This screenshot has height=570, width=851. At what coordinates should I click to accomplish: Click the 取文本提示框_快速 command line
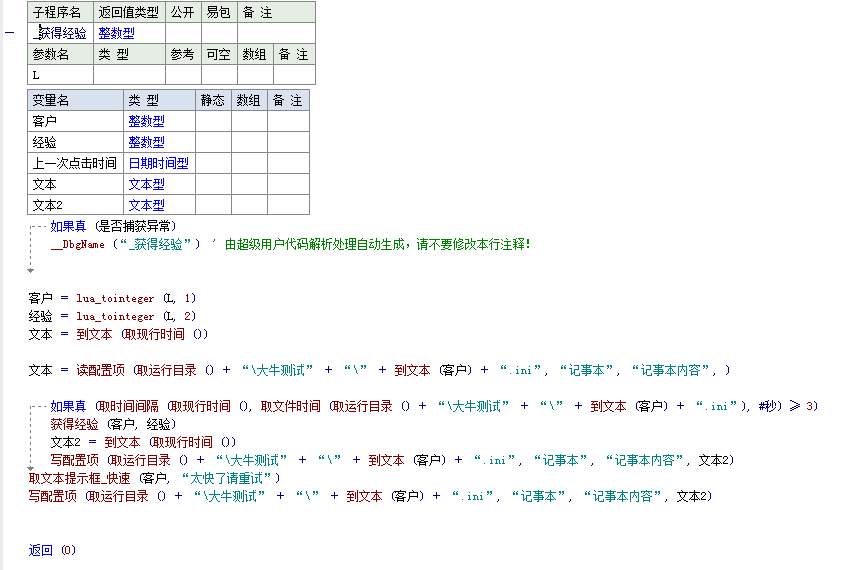[154, 478]
